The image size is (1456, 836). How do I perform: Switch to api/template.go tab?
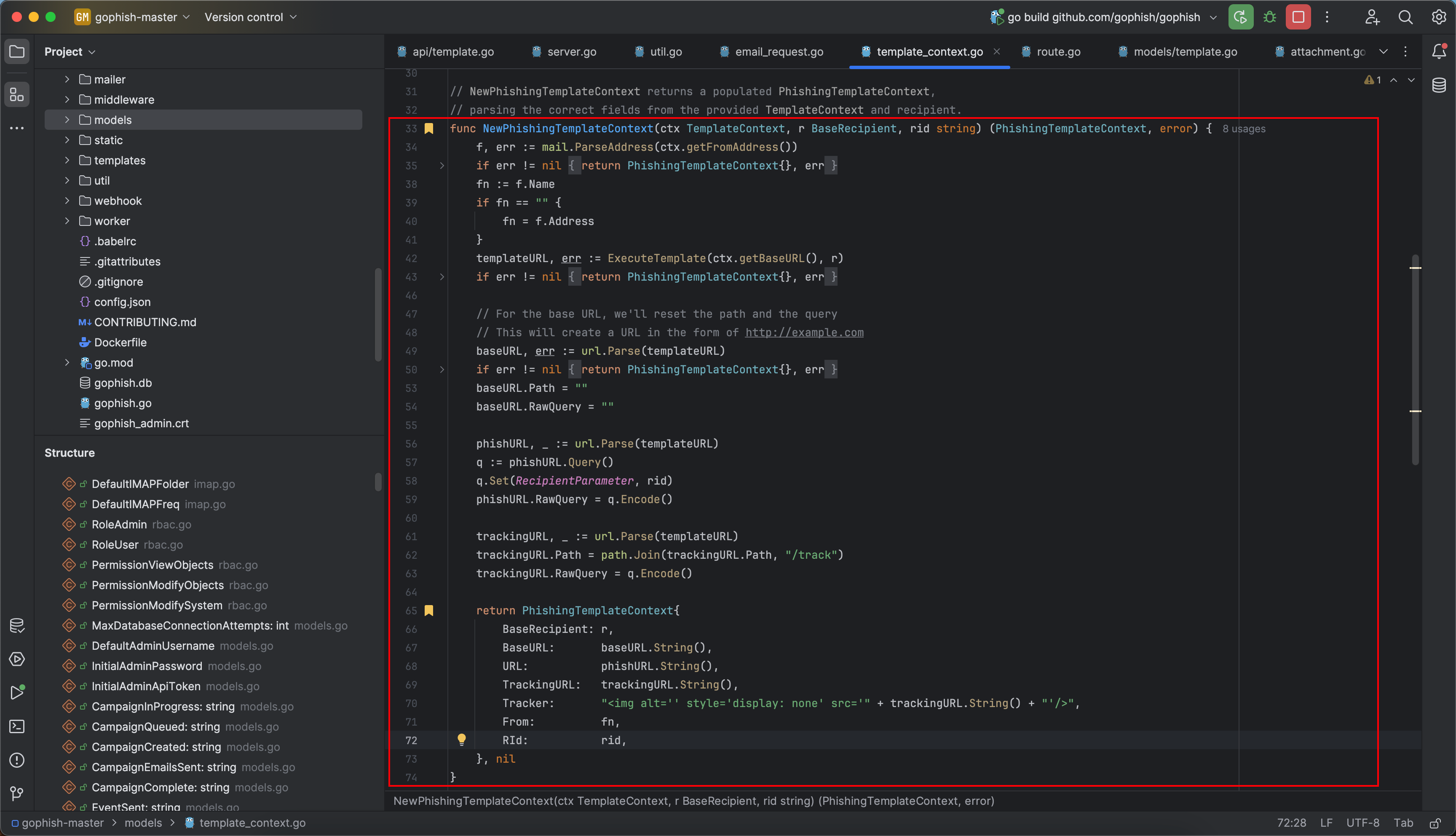(x=445, y=52)
